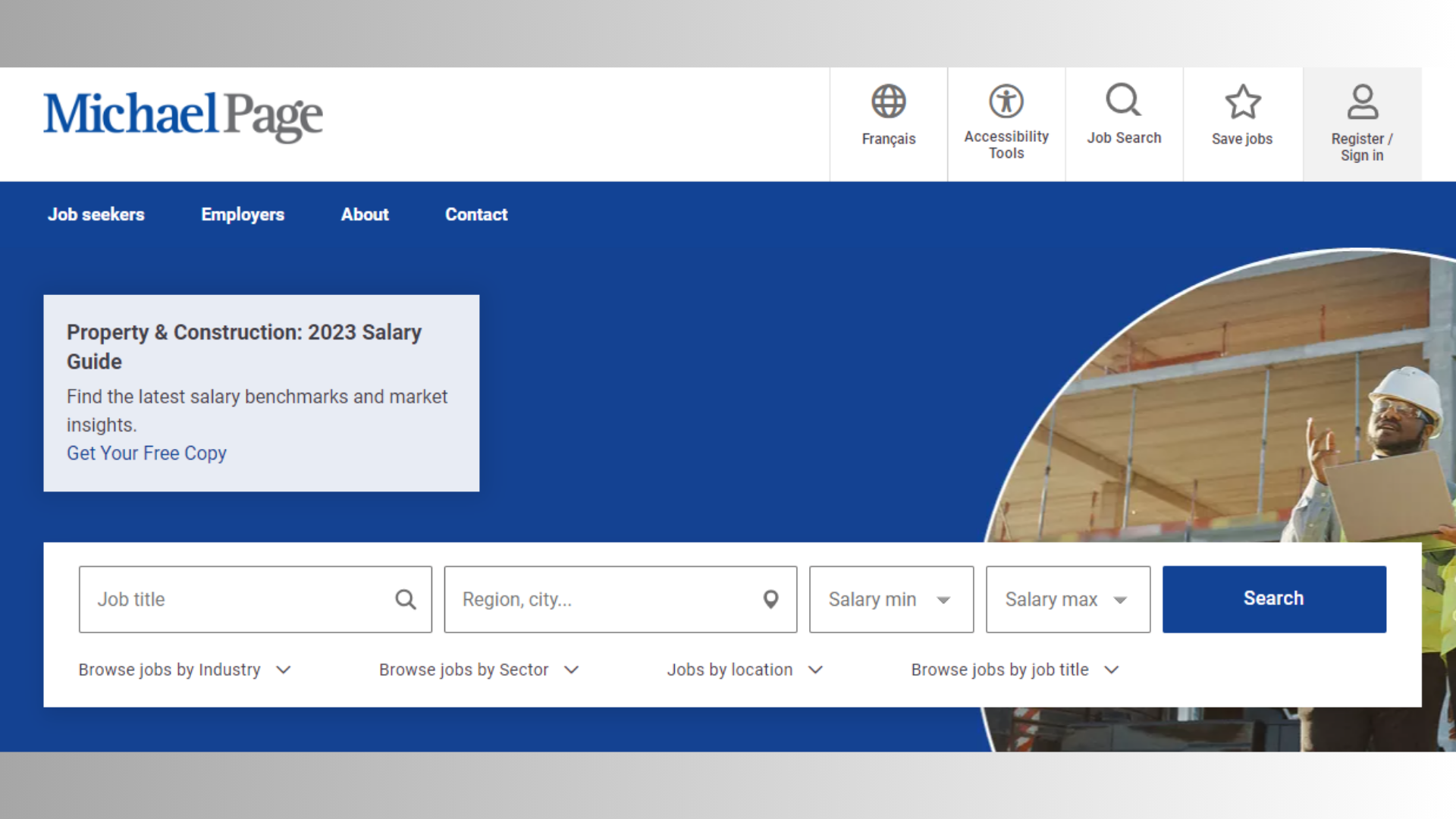This screenshot has width=1456, height=819.
Task: Follow the Get Your Free Copy link
Action: click(x=146, y=453)
